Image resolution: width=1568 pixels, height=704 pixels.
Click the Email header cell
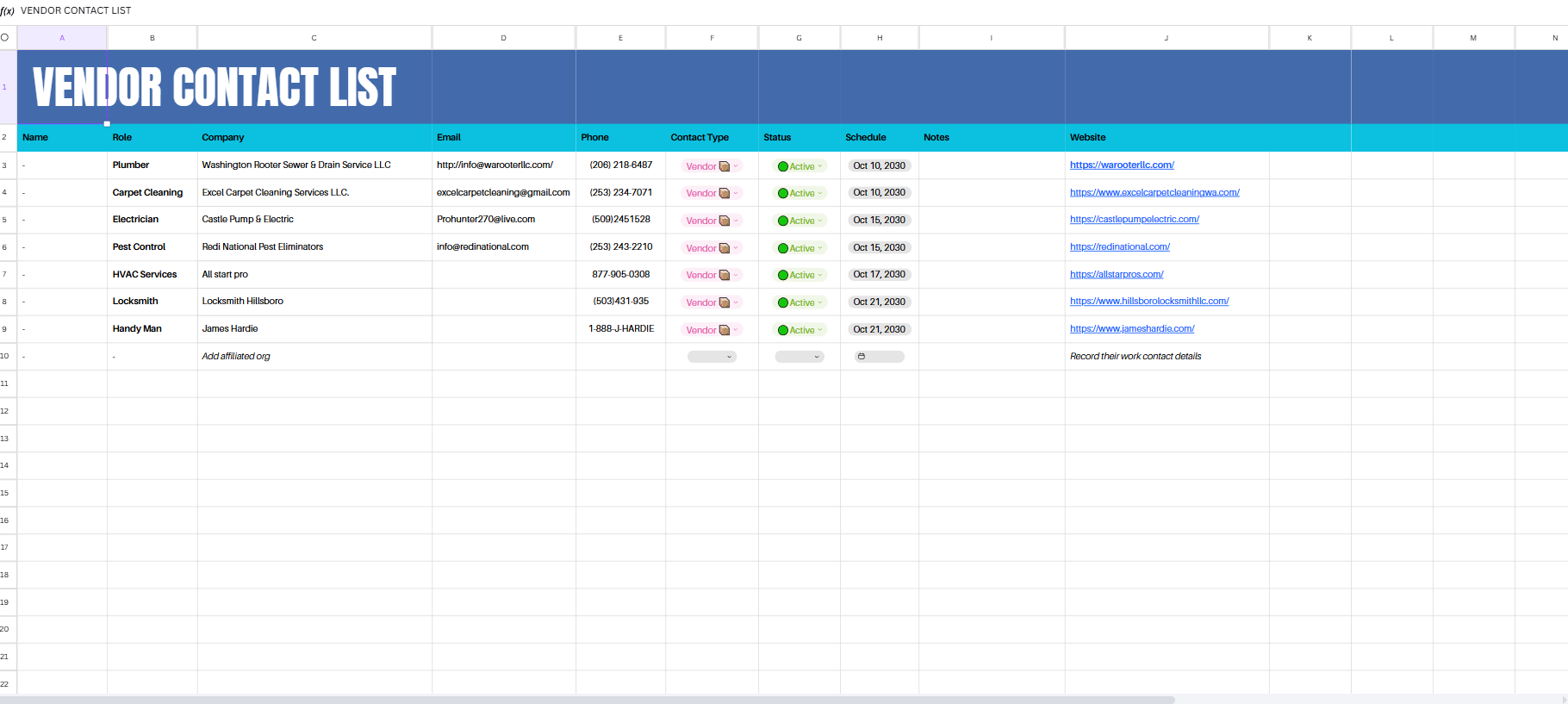[504, 138]
